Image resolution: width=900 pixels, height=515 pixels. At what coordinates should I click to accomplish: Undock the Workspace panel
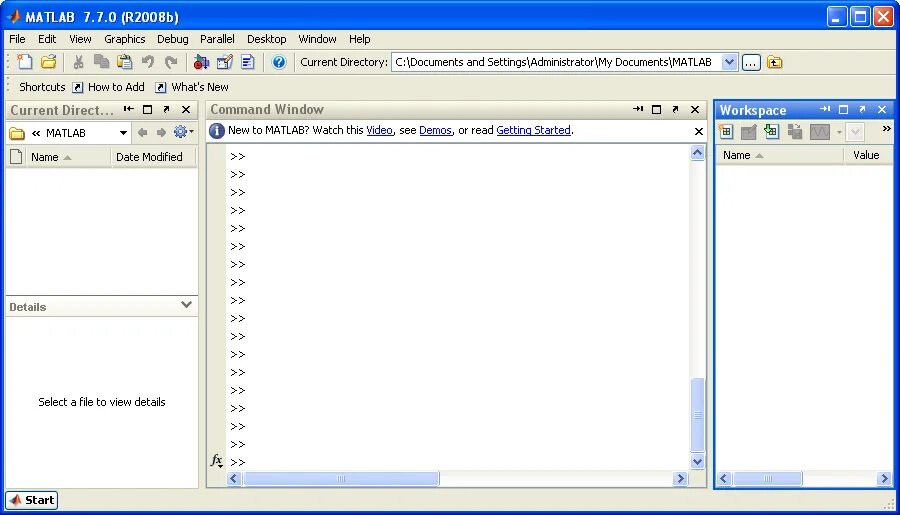tap(862, 109)
